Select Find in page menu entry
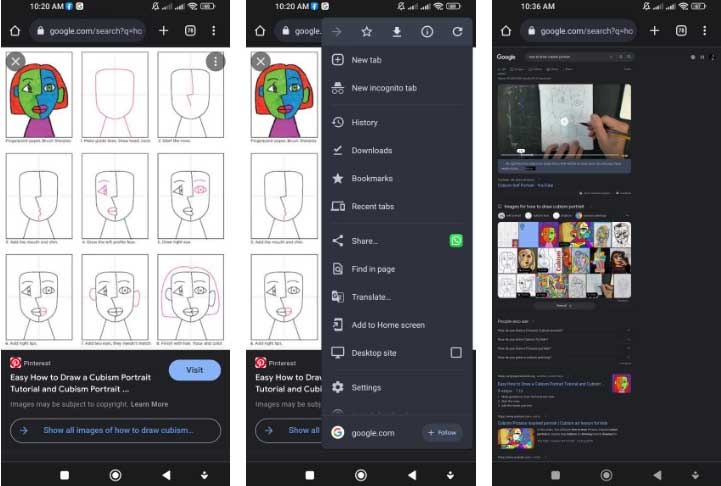 pyautogui.click(x=373, y=269)
